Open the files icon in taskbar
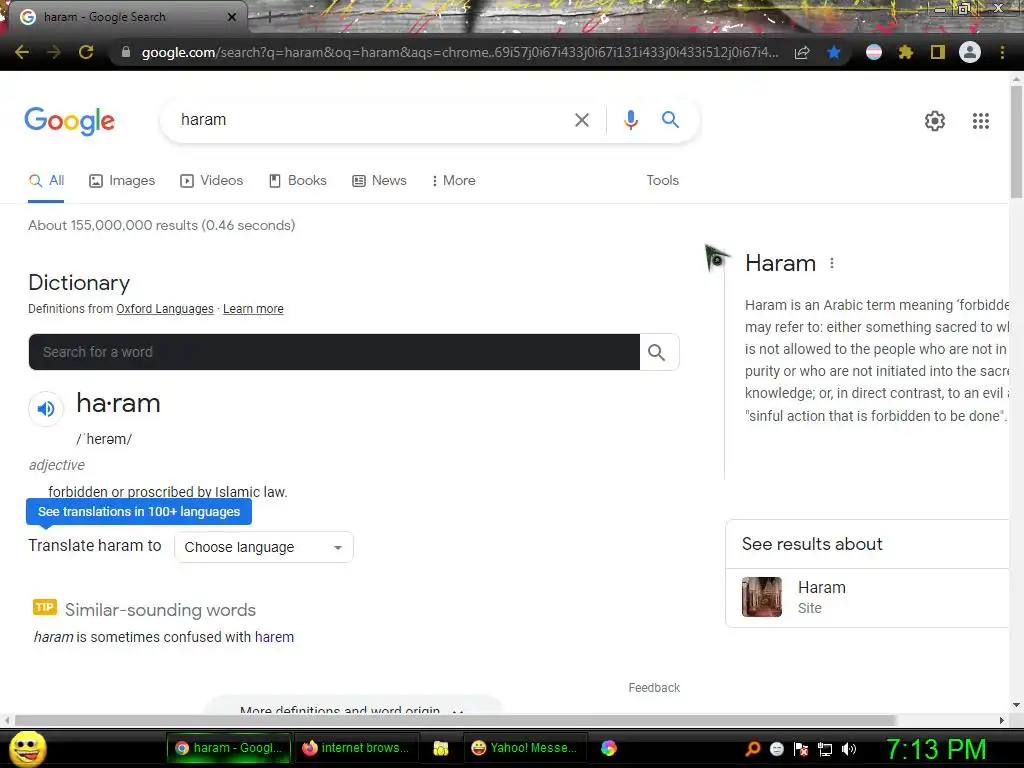The width and height of the screenshot is (1024, 768). pyautogui.click(x=441, y=748)
